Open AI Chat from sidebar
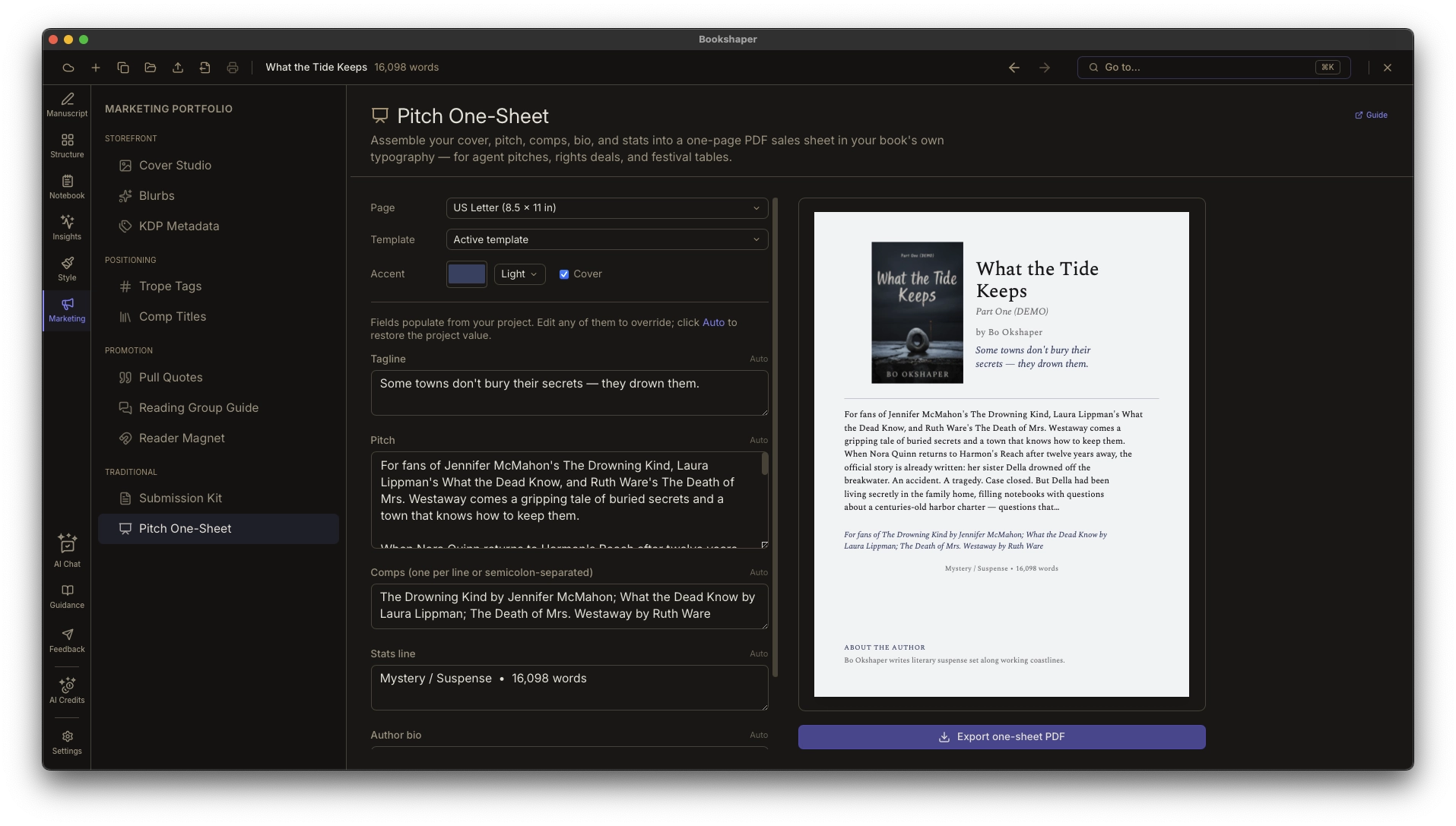Image resolution: width=1456 pixels, height=826 pixels. pos(67,551)
